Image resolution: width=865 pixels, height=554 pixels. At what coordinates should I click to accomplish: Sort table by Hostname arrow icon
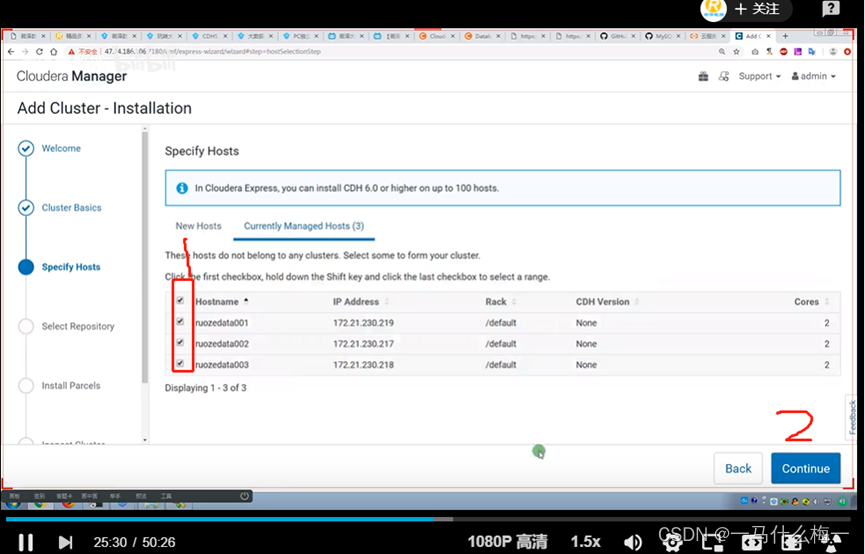(x=246, y=301)
